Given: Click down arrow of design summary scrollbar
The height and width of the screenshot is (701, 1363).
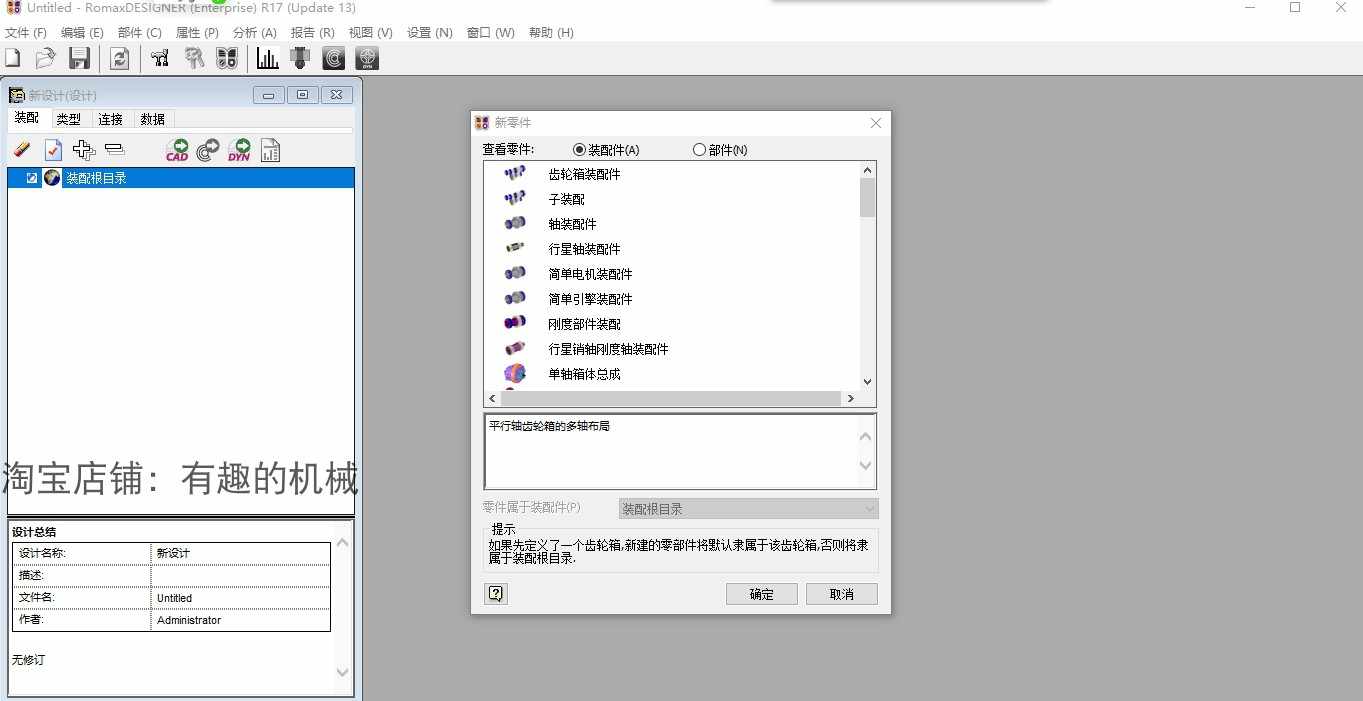Looking at the screenshot, I should point(343,673).
